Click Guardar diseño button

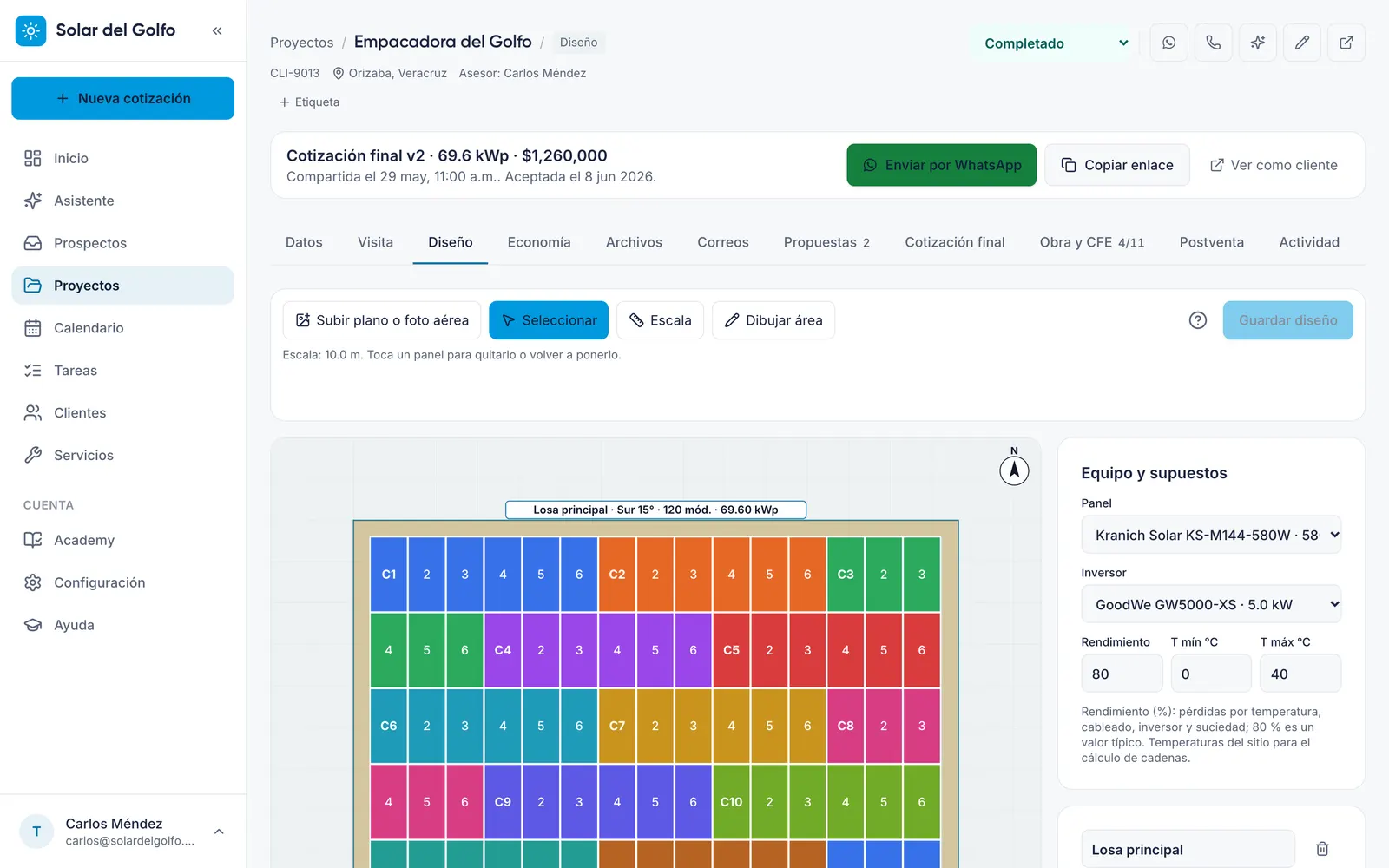point(1287,320)
